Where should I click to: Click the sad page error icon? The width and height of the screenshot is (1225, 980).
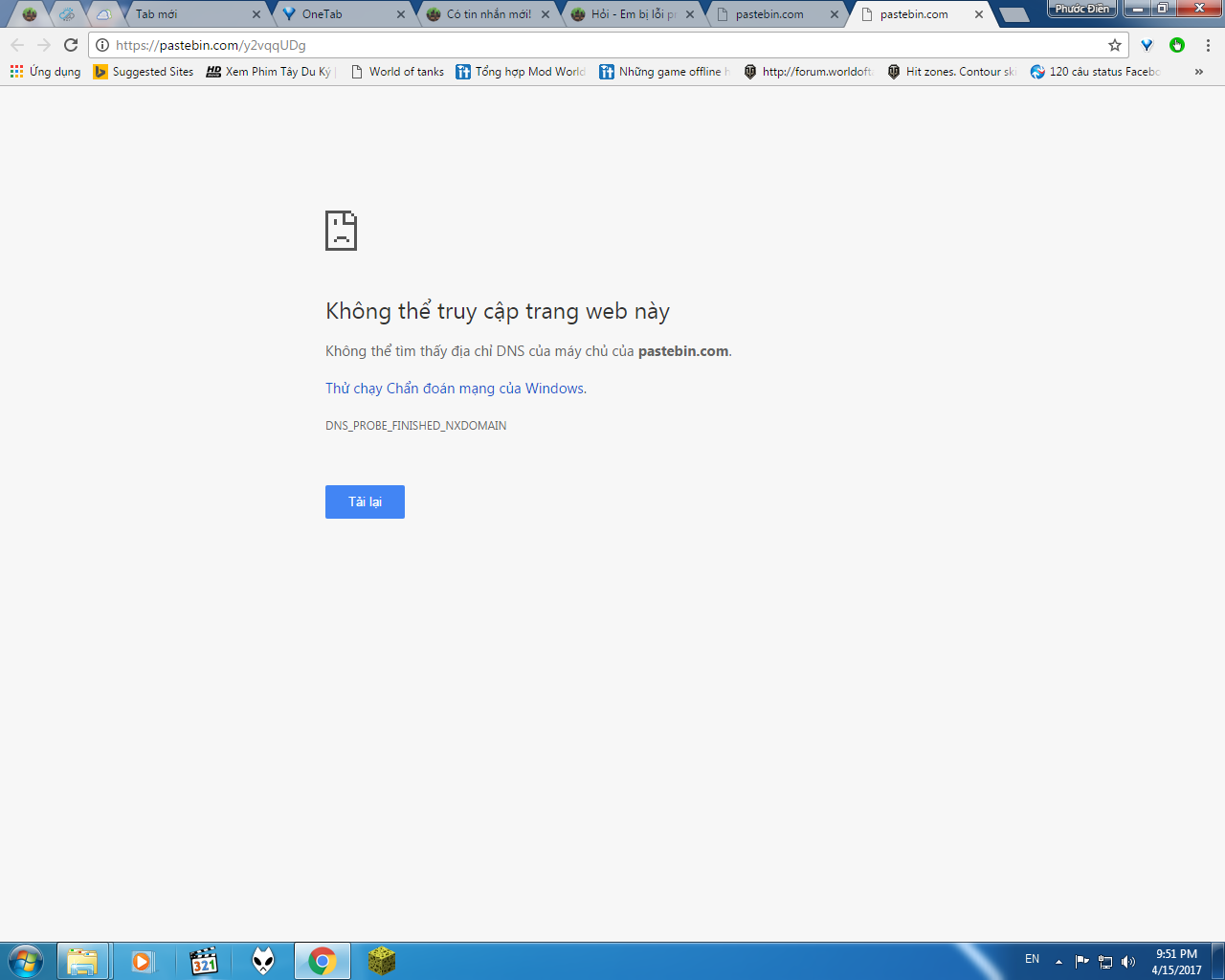tap(341, 231)
